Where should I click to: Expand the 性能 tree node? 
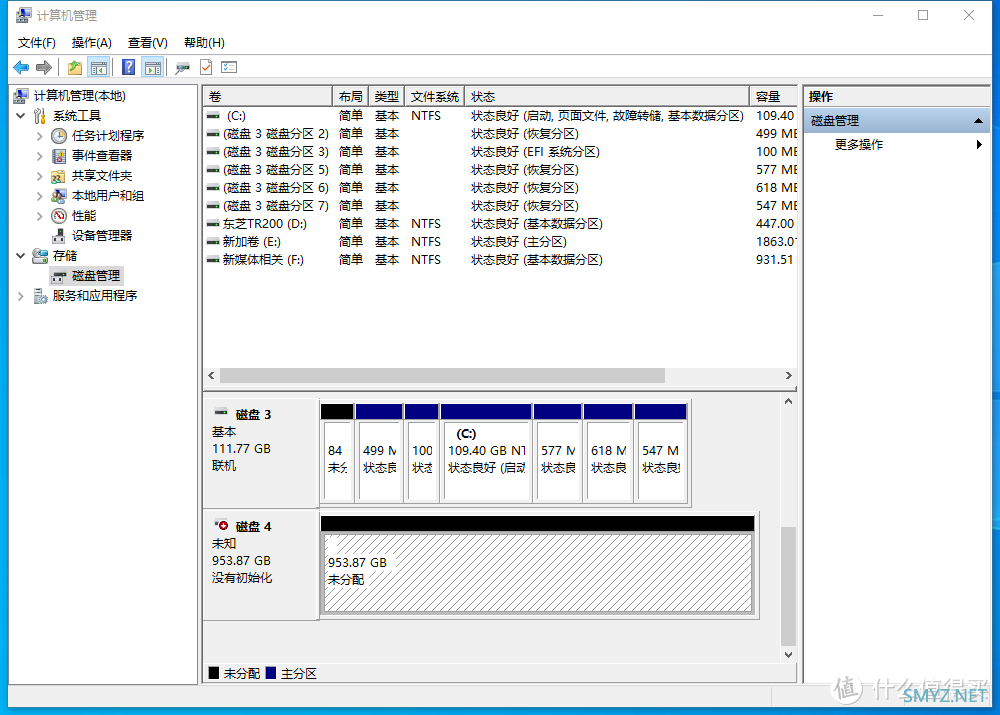coord(40,216)
